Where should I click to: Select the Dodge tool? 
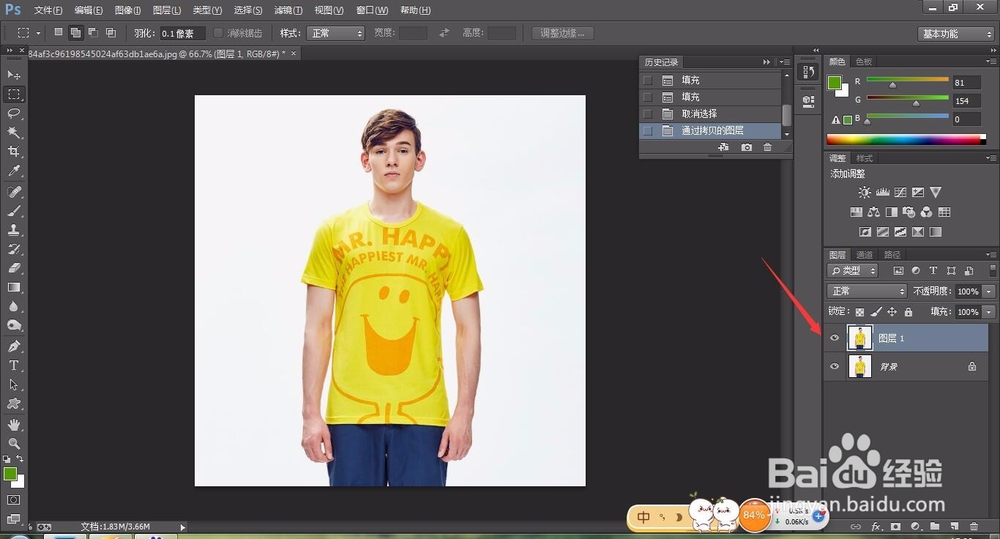tap(13, 326)
